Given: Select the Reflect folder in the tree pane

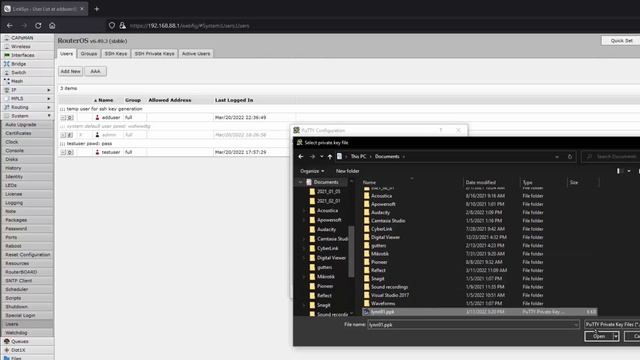Looking at the screenshot, I should pyautogui.click(x=324, y=296).
